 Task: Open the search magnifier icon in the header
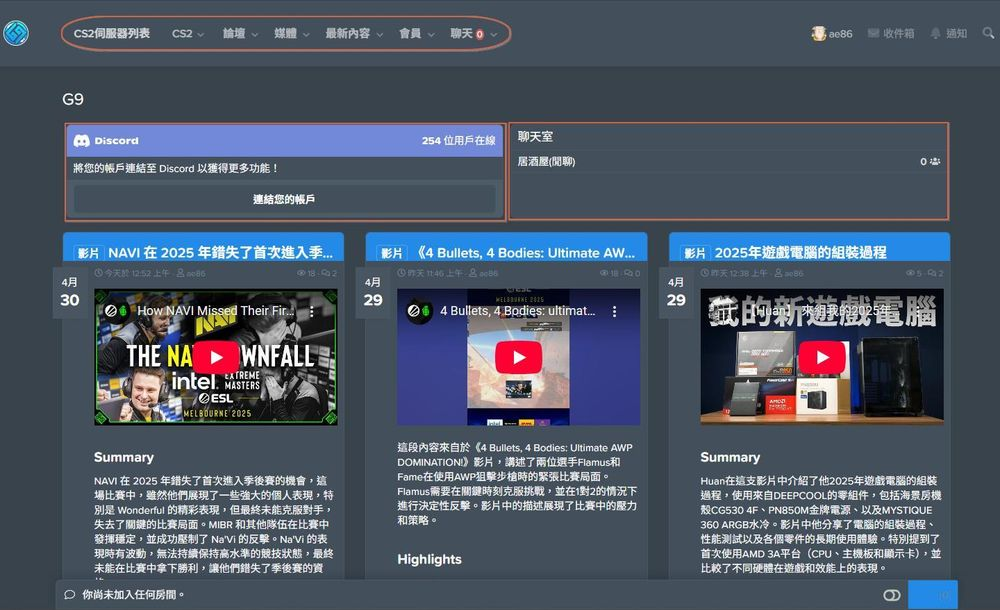[x=988, y=33]
